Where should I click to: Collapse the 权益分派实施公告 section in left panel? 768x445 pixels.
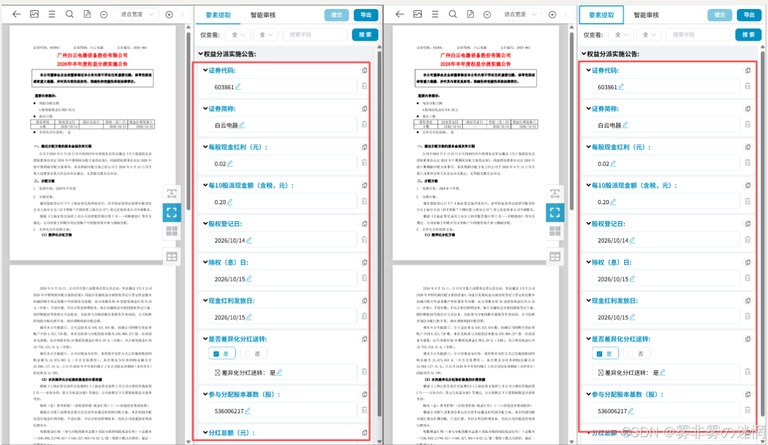[x=201, y=54]
